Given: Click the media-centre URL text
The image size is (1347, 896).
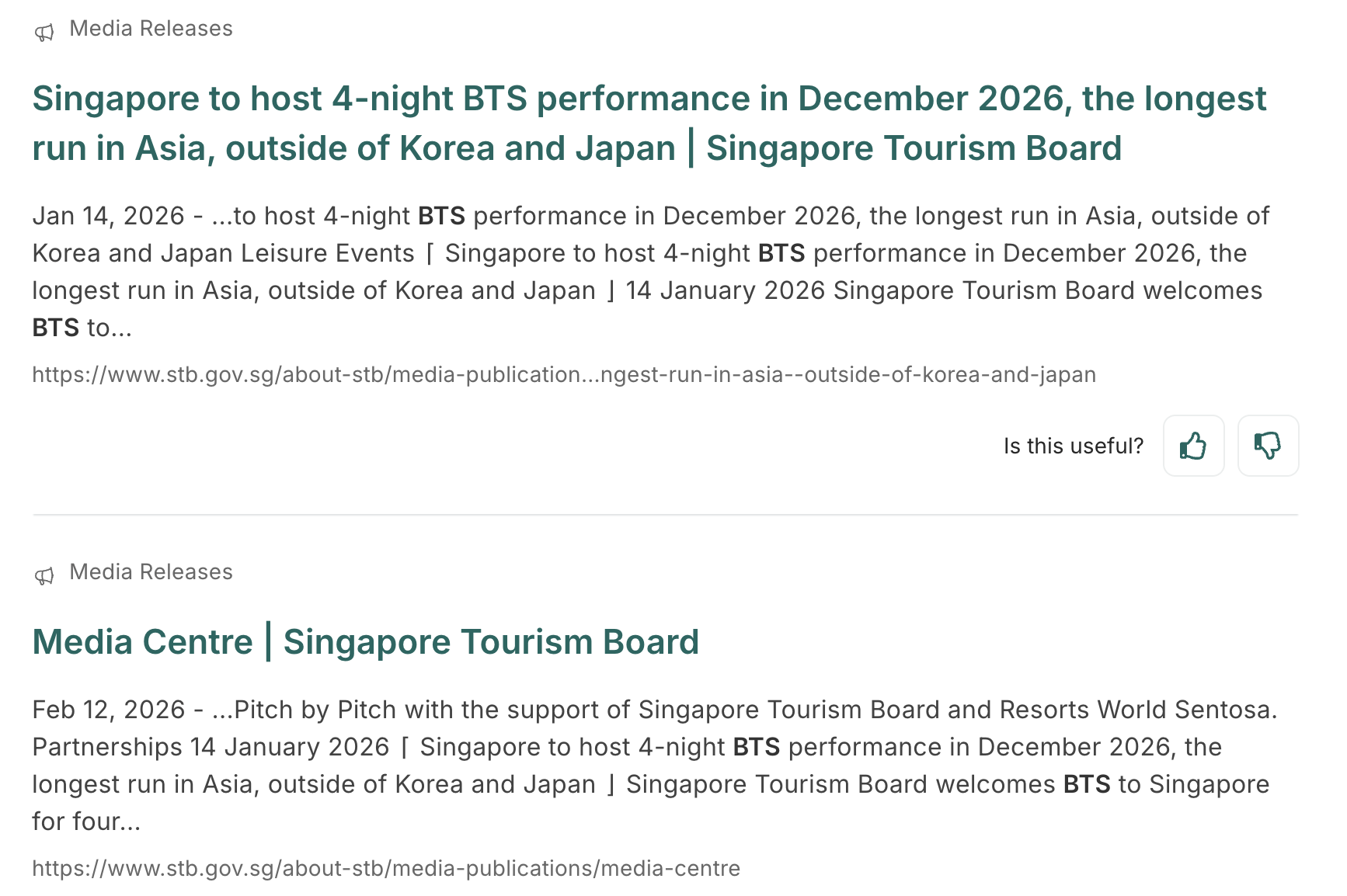Looking at the screenshot, I should [x=385, y=868].
